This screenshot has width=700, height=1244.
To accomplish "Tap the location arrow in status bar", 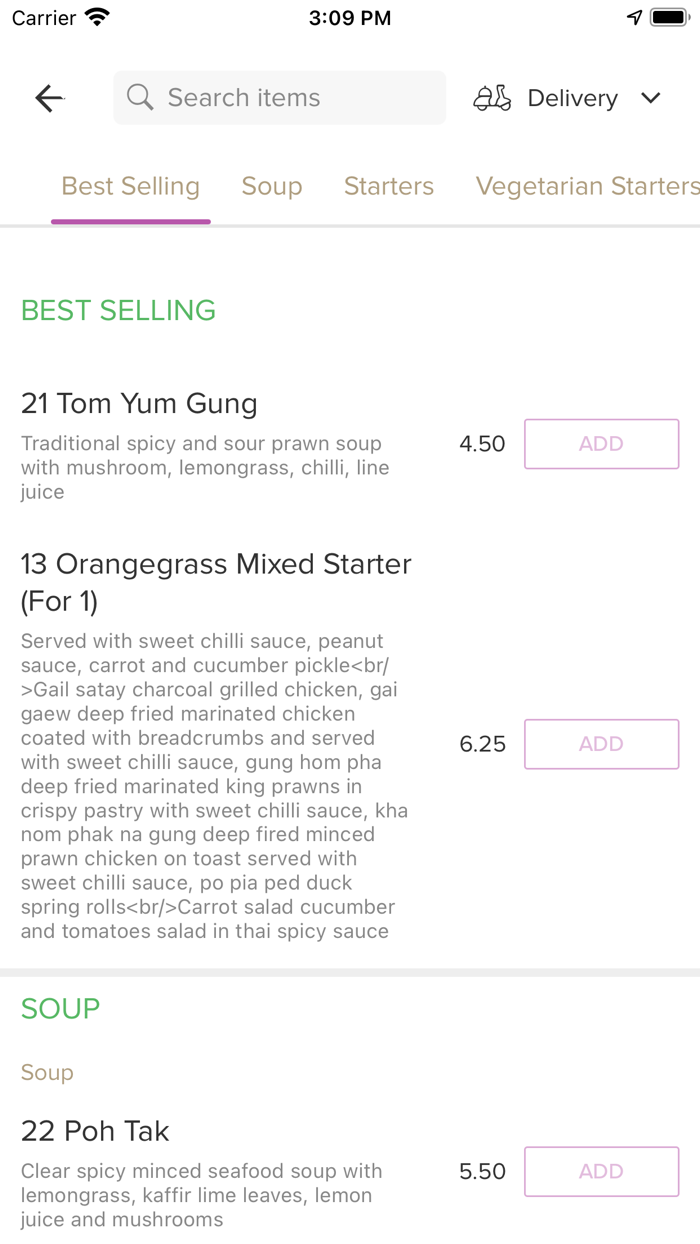I will click(634, 18).
